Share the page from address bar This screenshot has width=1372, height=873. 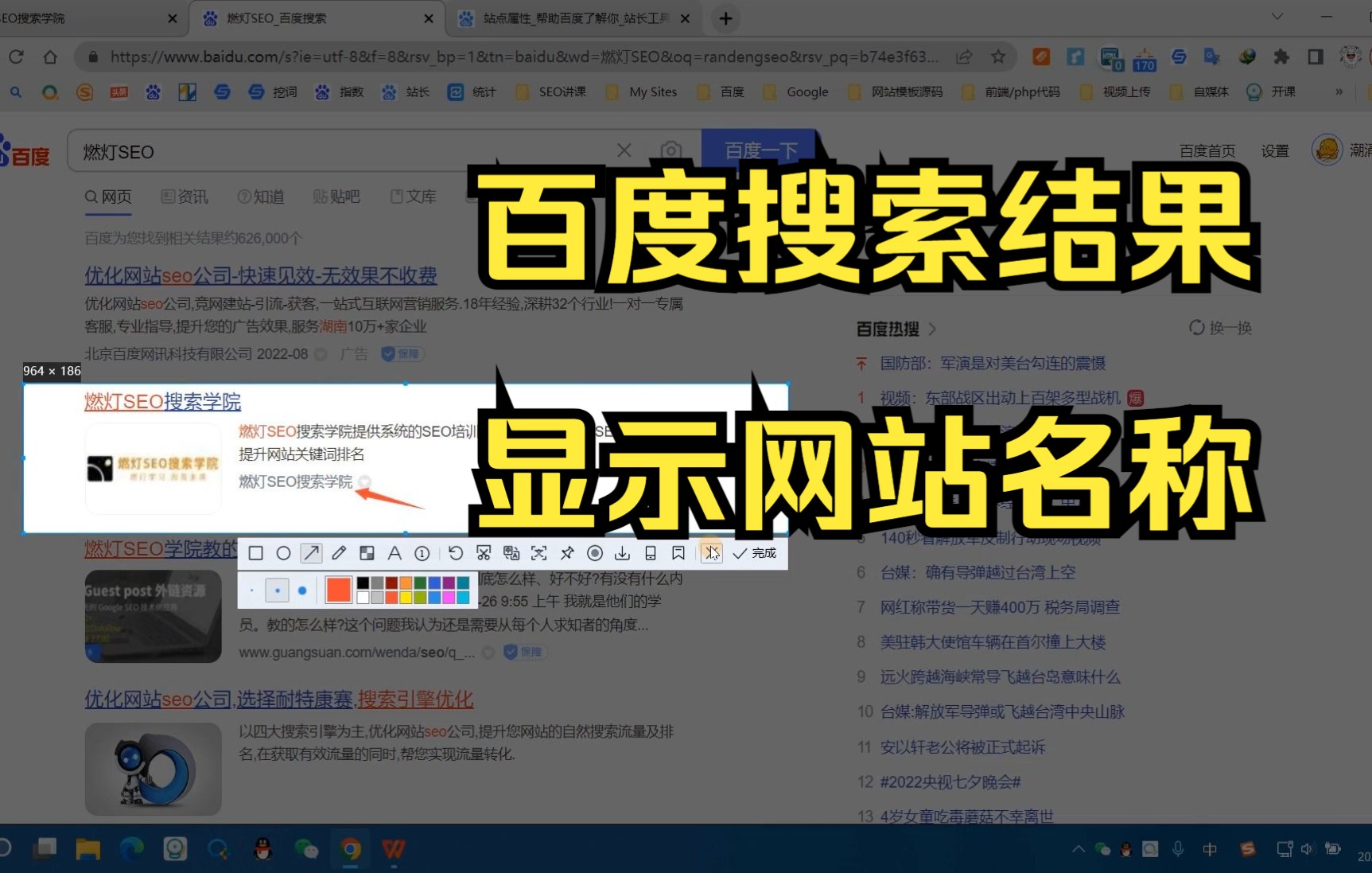pos(964,57)
